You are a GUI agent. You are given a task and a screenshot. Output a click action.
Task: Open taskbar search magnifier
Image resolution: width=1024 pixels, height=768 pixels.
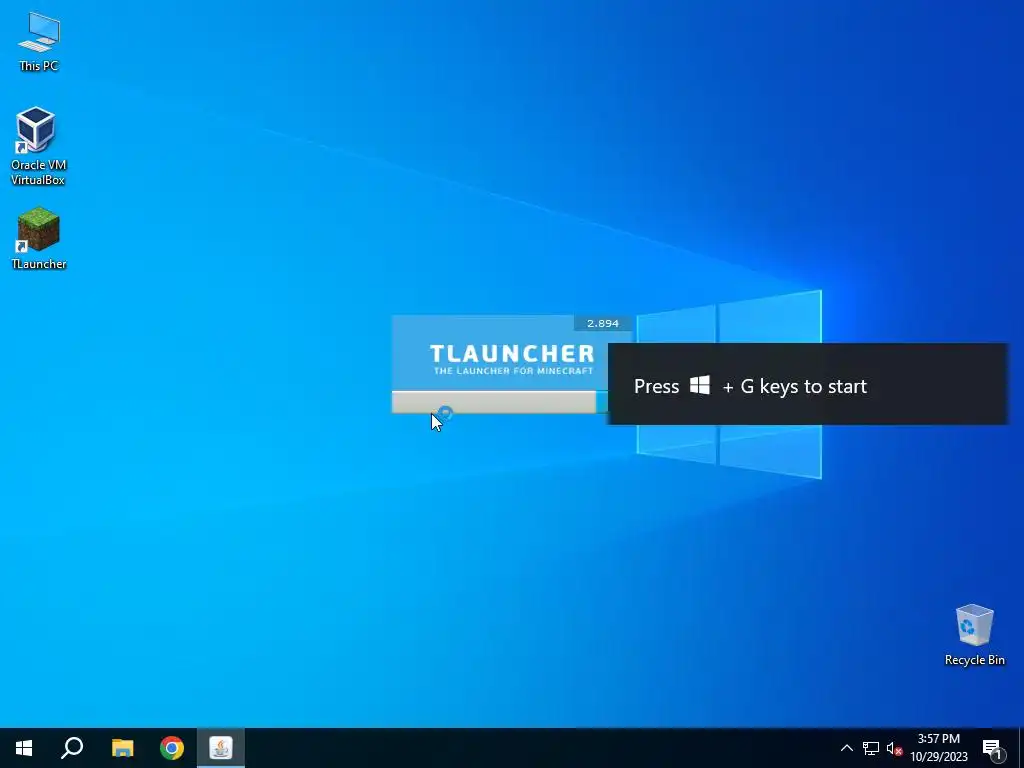click(72, 748)
